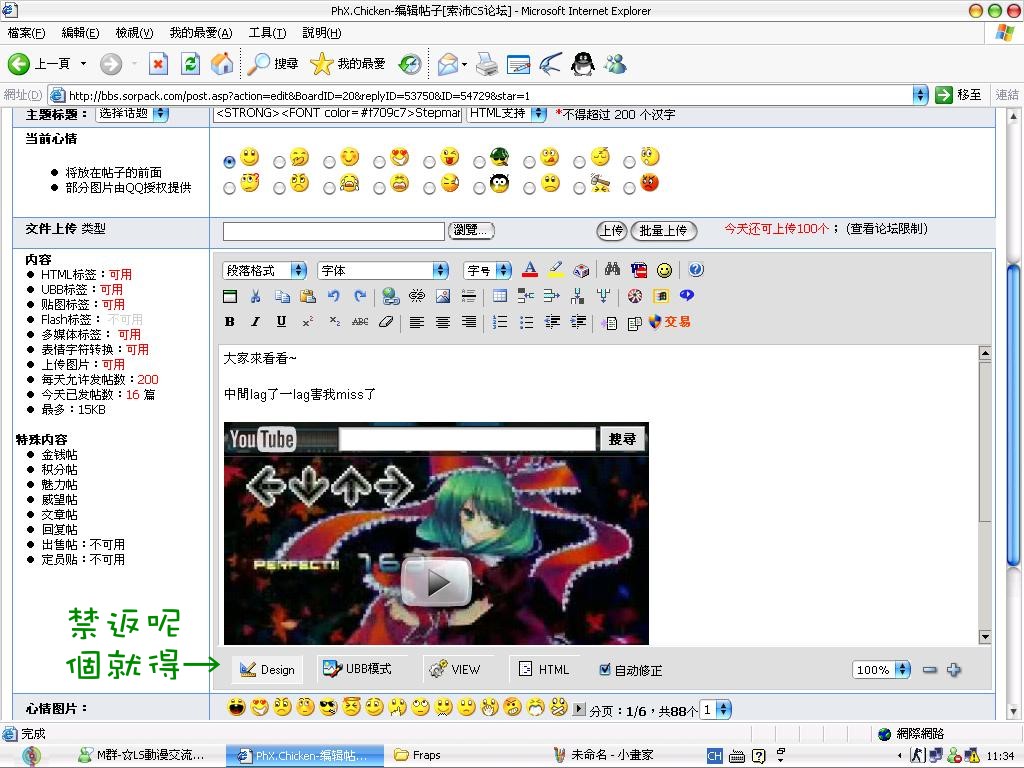This screenshot has width=1024, height=768.
Task: Open the 工具 menu in the menu bar
Action: tap(266, 33)
